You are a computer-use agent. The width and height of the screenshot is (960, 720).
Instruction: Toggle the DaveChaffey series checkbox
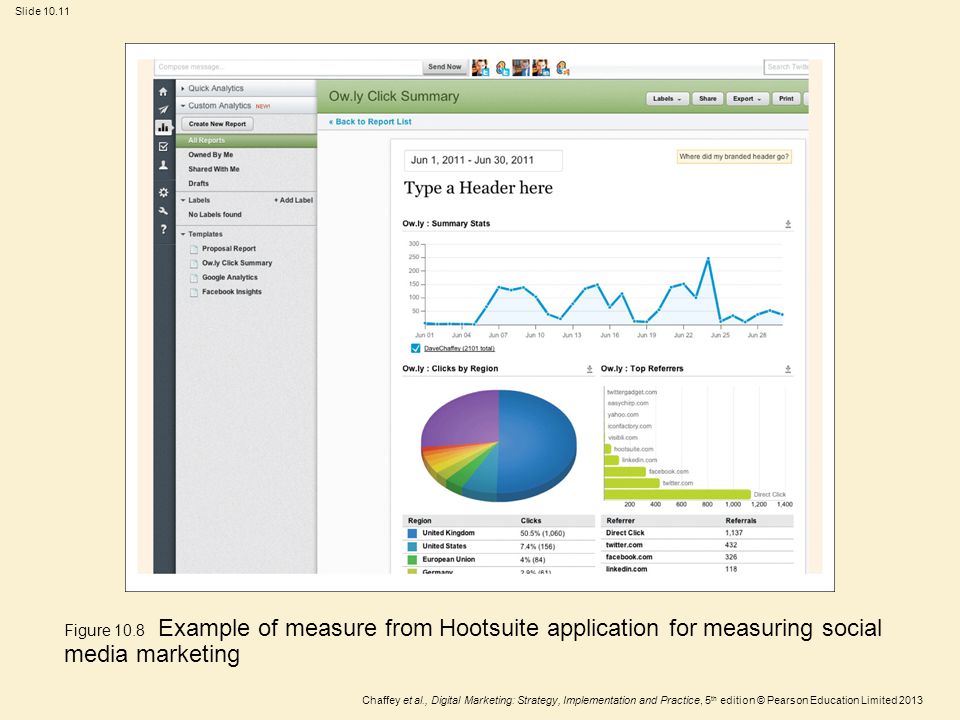416,348
